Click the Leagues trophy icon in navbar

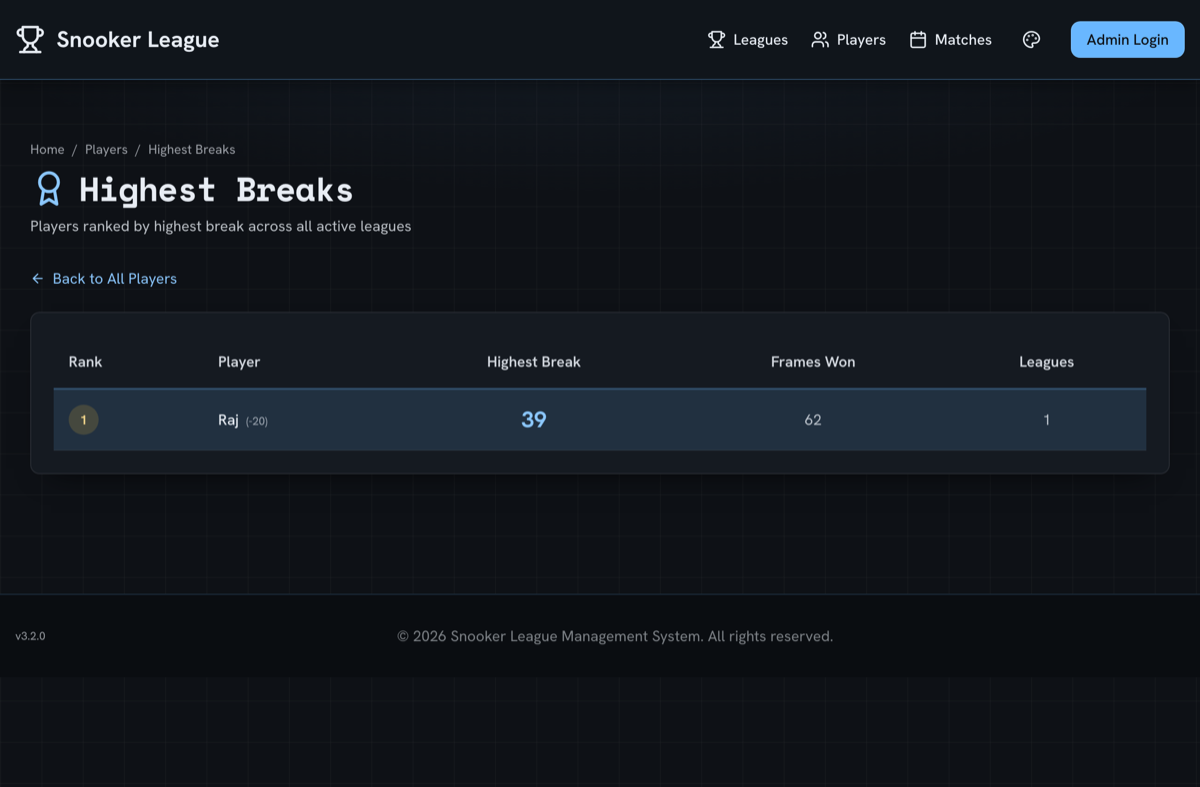click(x=716, y=40)
